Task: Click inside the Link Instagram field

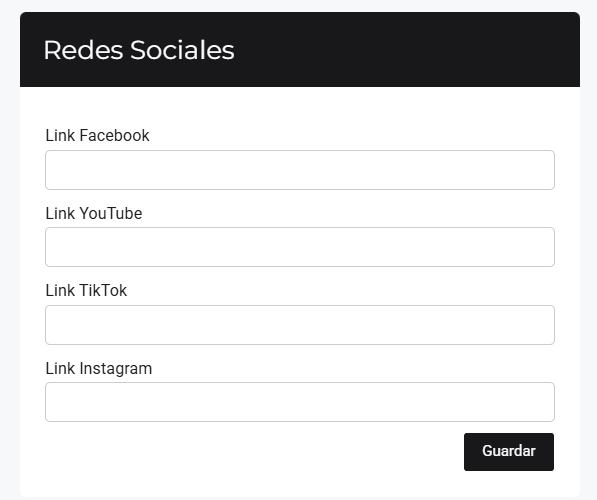Action: (300, 402)
